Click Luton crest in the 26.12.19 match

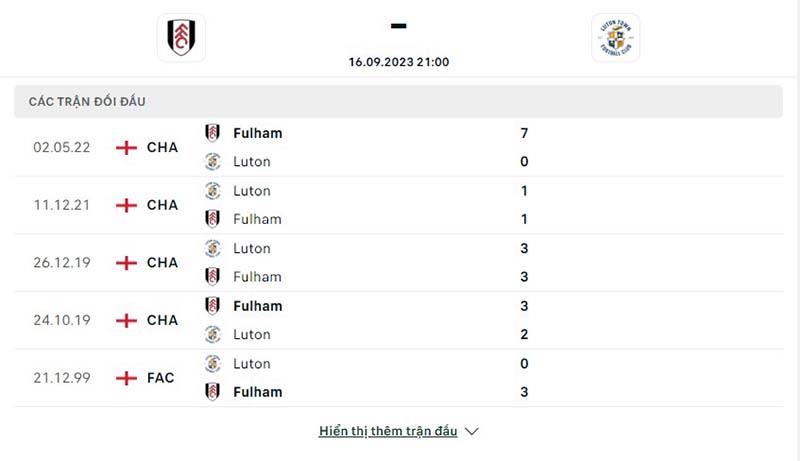[x=213, y=248]
